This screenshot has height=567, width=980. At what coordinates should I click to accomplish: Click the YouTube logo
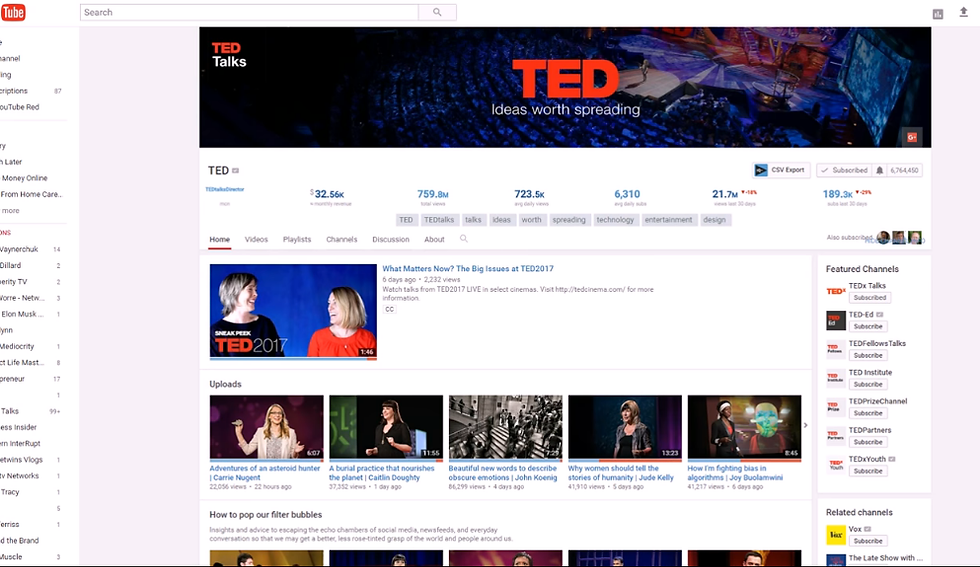click(x=12, y=12)
